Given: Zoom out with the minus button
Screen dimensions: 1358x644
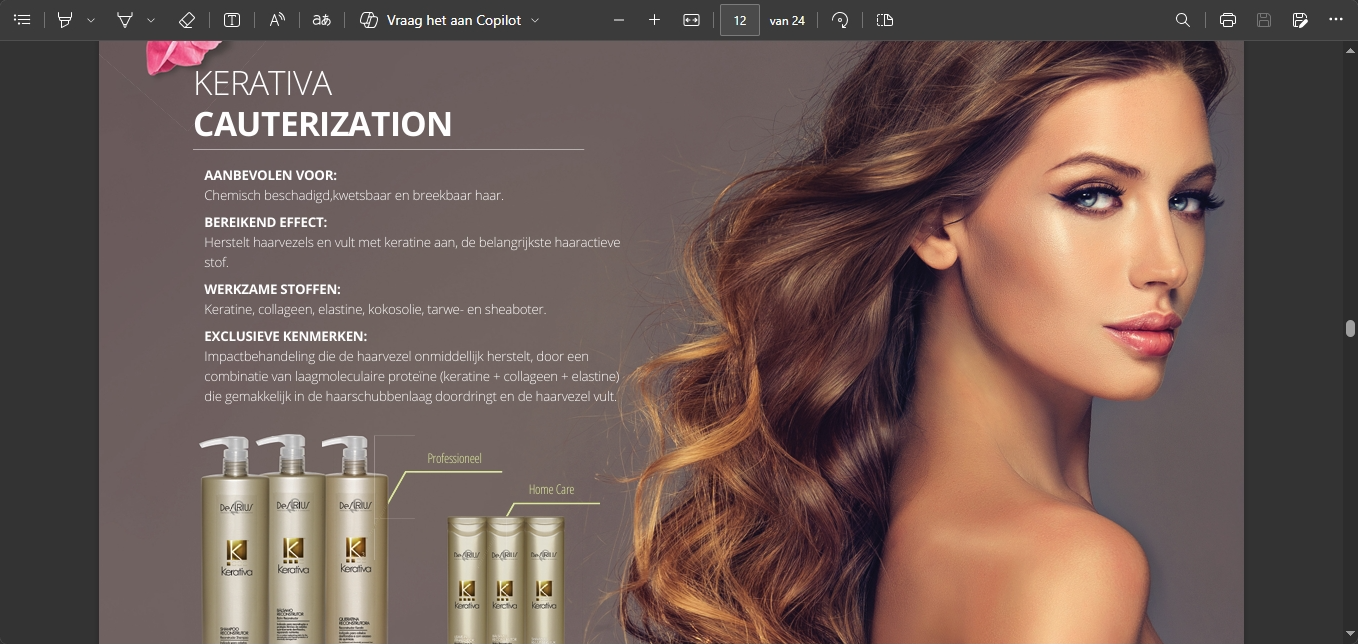Looking at the screenshot, I should click(x=619, y=20).
